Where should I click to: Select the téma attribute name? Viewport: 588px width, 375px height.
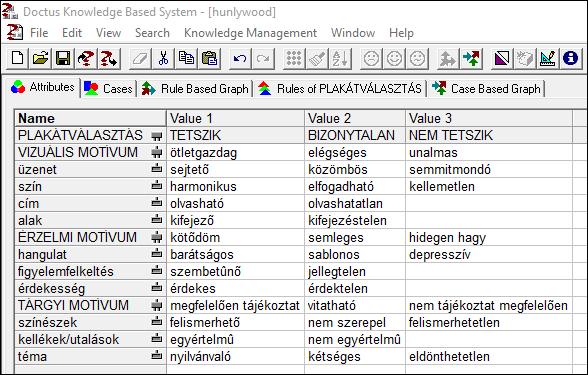click(x=32, y=356)
